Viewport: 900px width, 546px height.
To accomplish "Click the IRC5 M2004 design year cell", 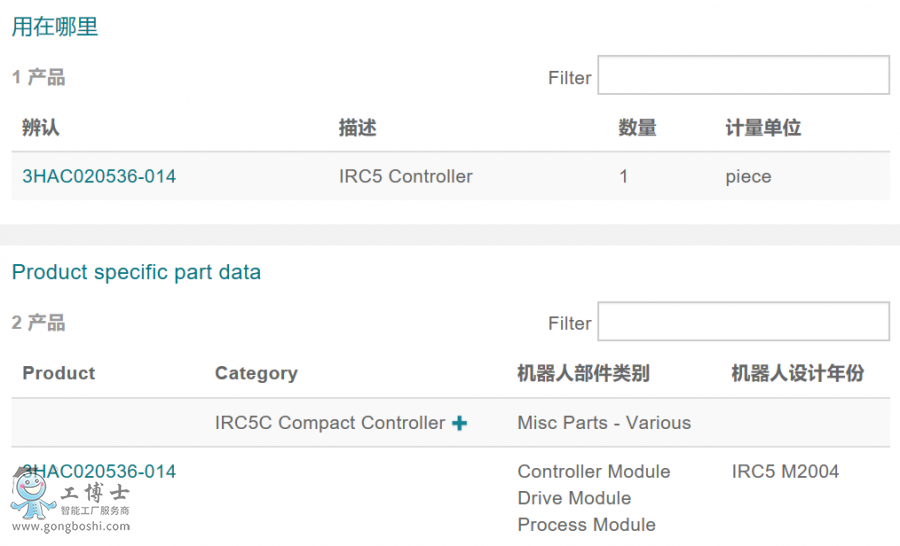I will click(785, 471).
